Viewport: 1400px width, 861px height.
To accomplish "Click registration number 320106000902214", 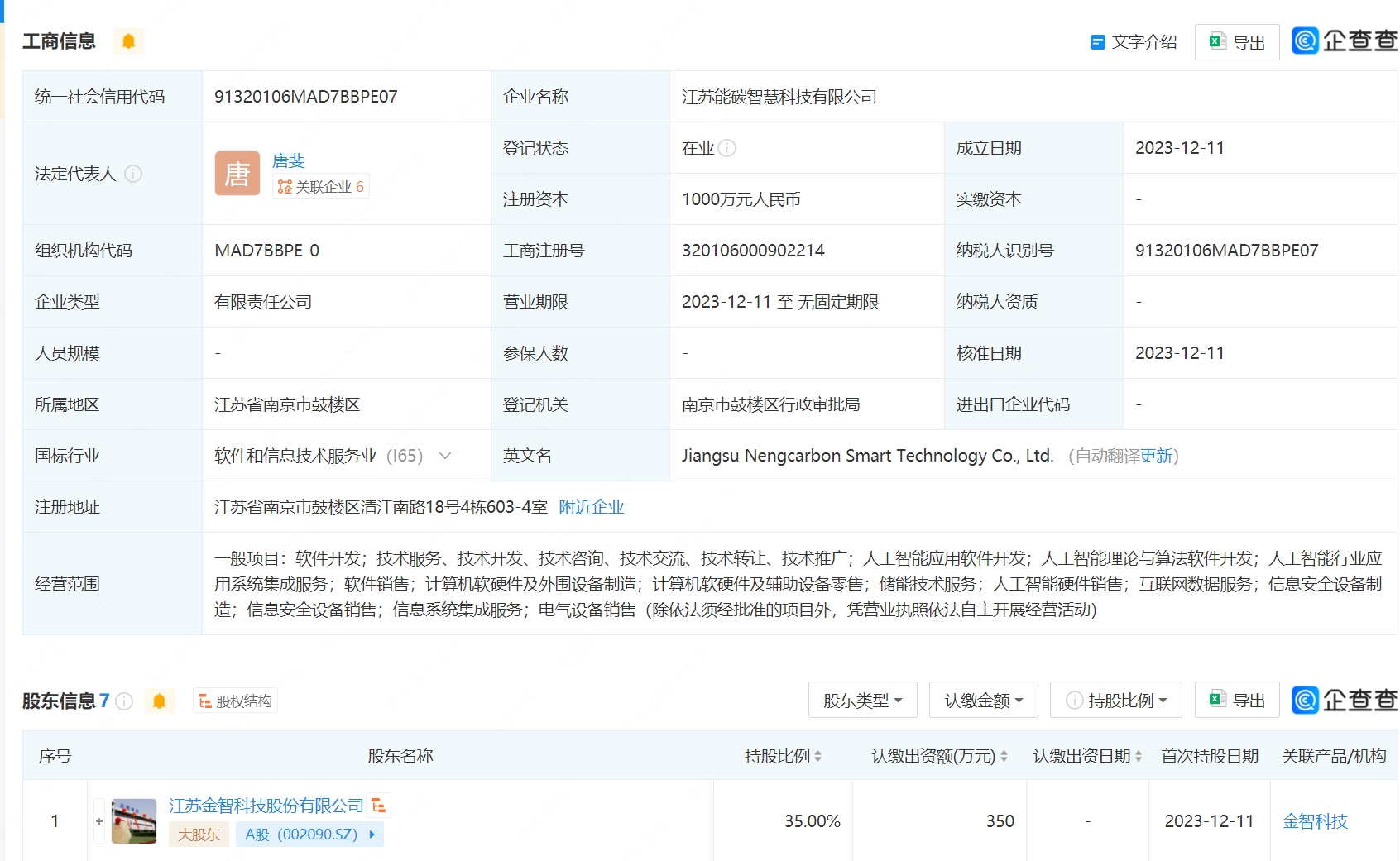I will pyautogui.click(x=753, y=251).
